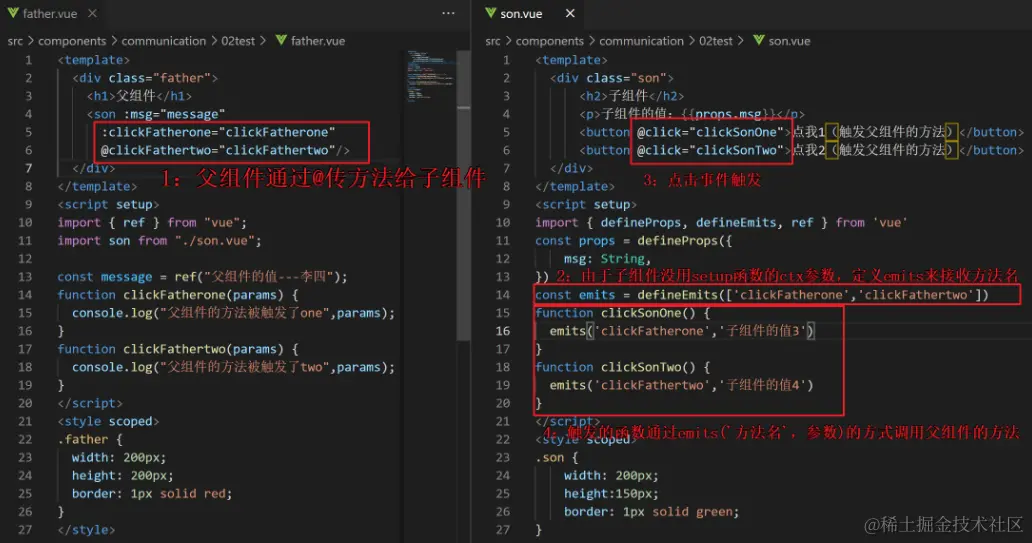Click line number 12 in father.vue gutter
The width and height of the screenshot is (1032, 543).
25,259
